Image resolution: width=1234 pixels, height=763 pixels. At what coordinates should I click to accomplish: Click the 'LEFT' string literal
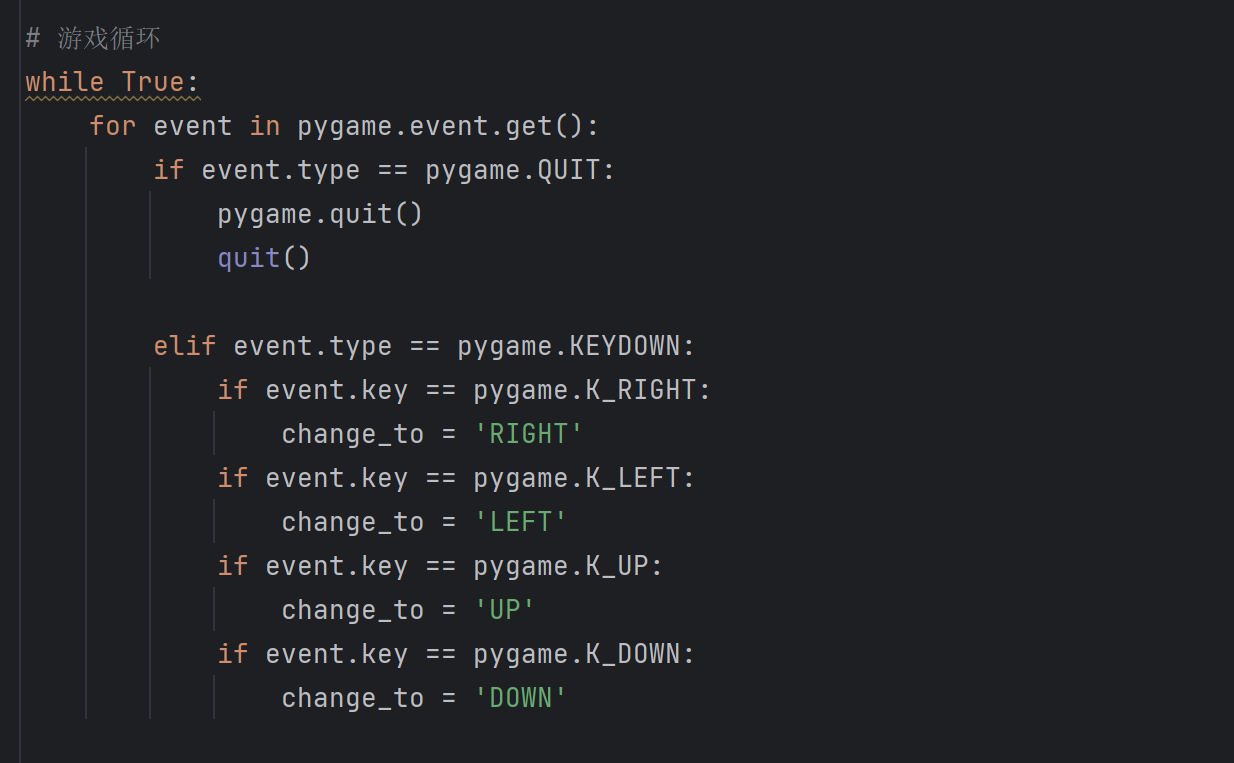[520, 522]
